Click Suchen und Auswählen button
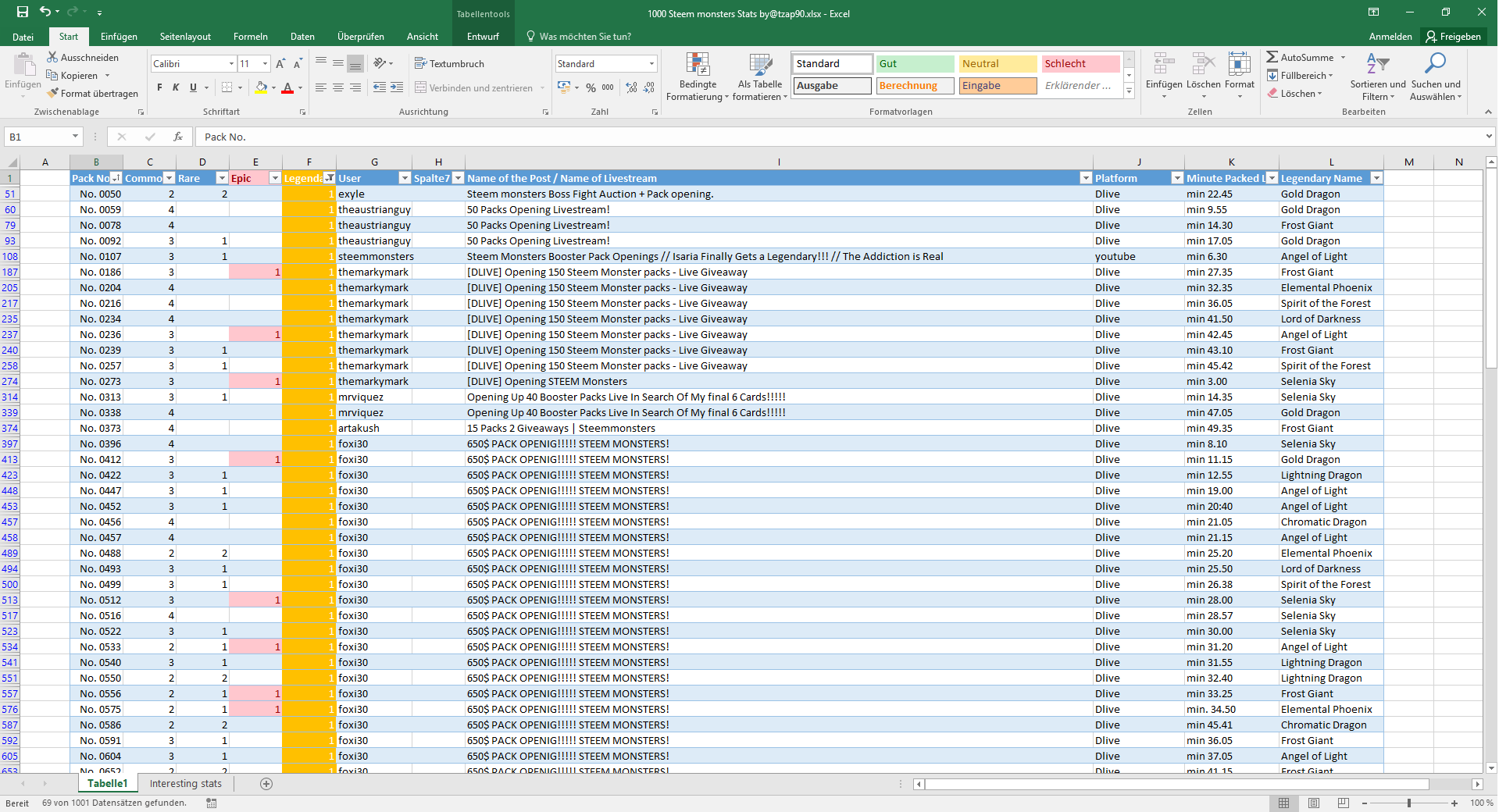Screen dimensions: 1499x812 [1436, 77]
